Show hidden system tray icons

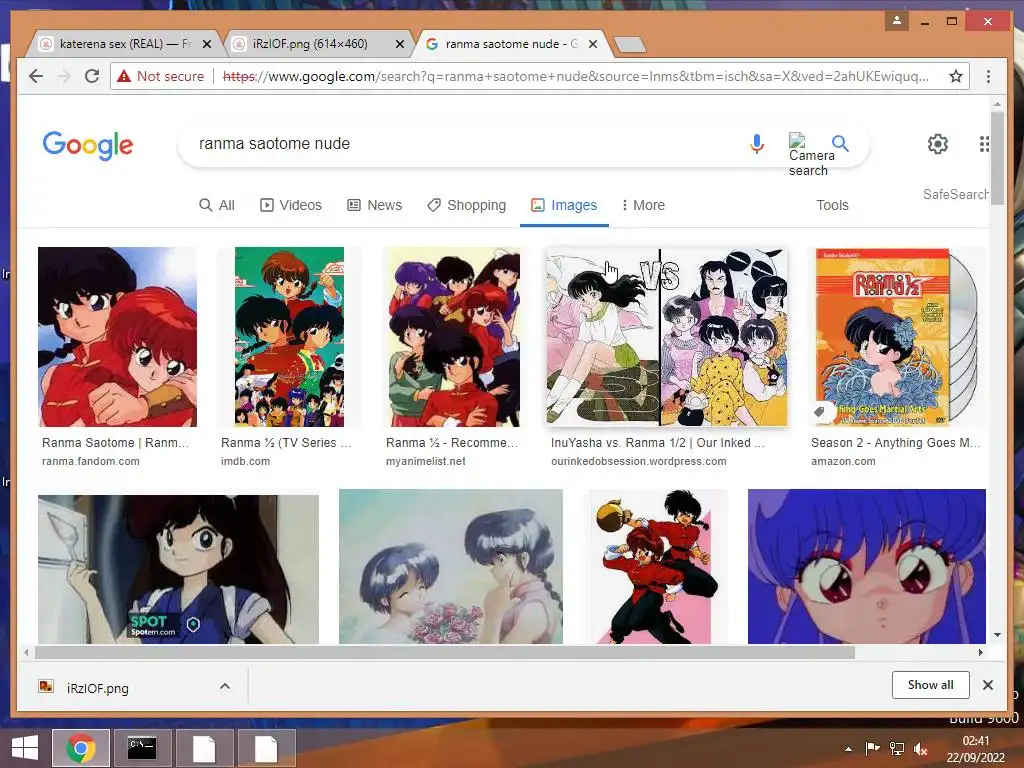click(848, 749)
